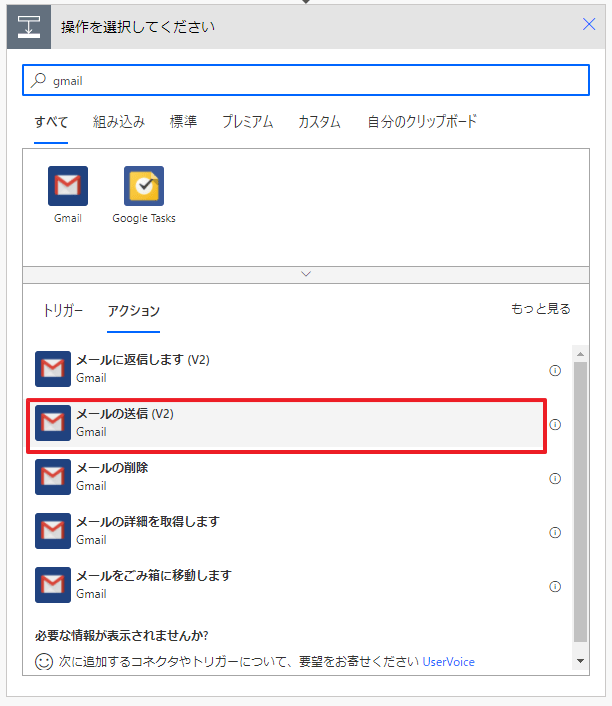Show info for メールに返信します (V2)
The width and height of the screenshot is (612, 706).
[x=555, y=371]
